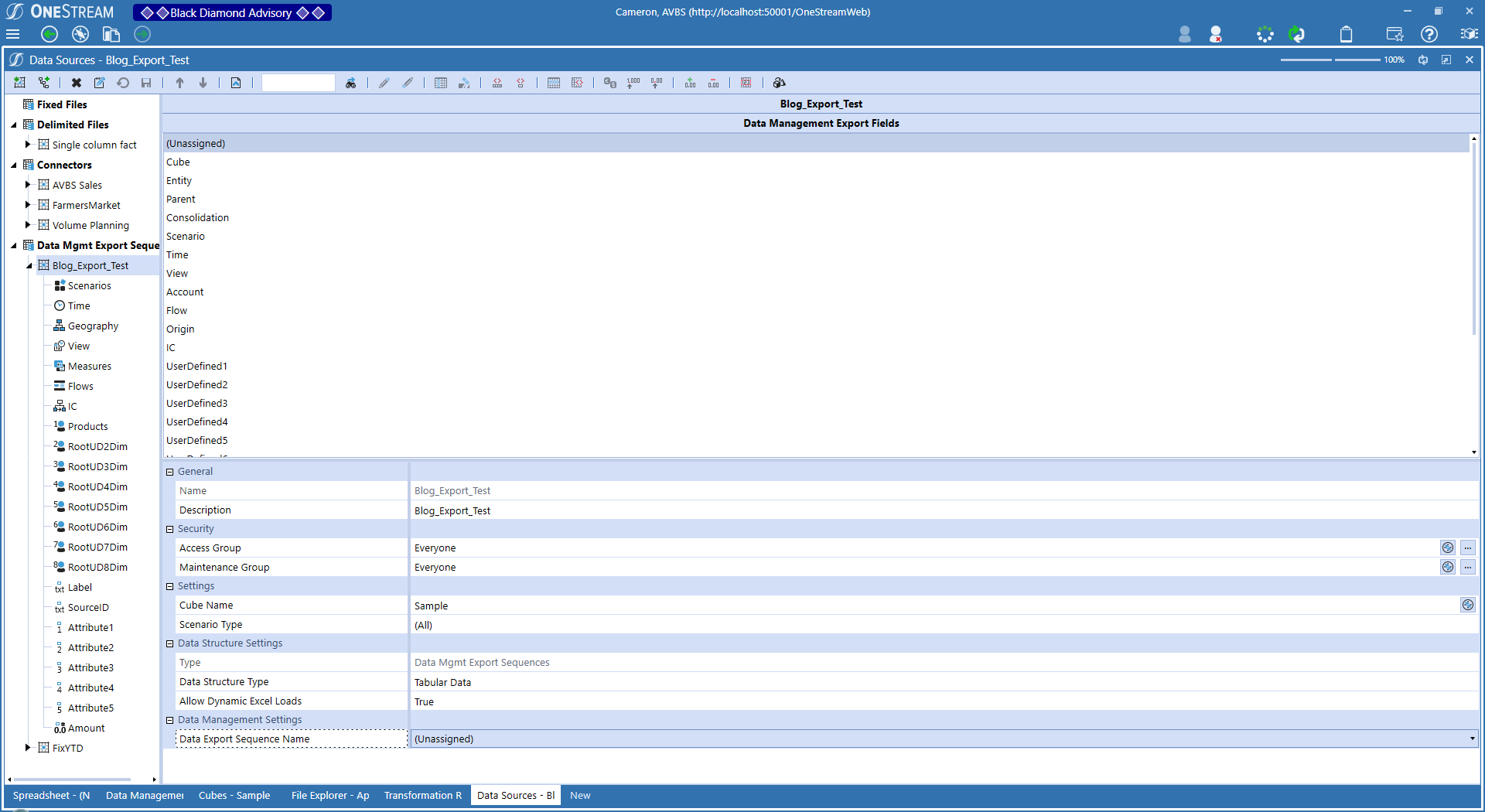Click the source file page icon
The image size is (1485, 812).
[x=236, y=83]
